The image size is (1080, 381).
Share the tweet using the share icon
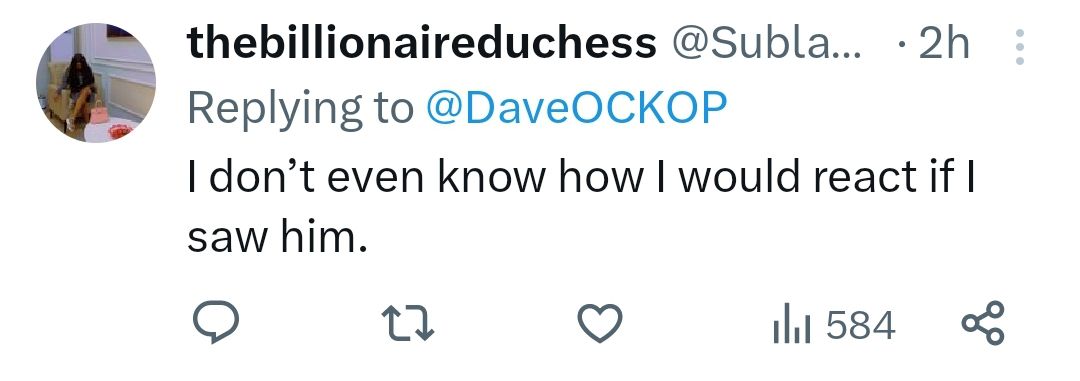click(x=984, y=323)
